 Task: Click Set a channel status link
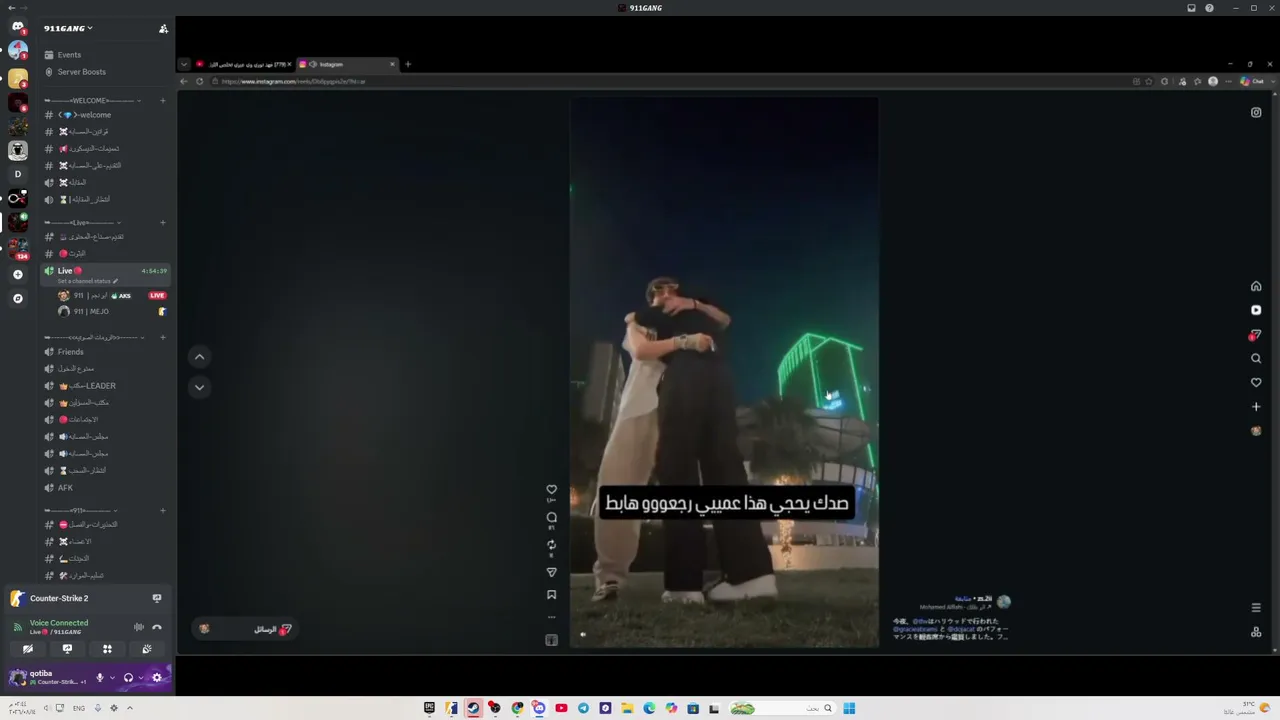(x=88, y=281)
